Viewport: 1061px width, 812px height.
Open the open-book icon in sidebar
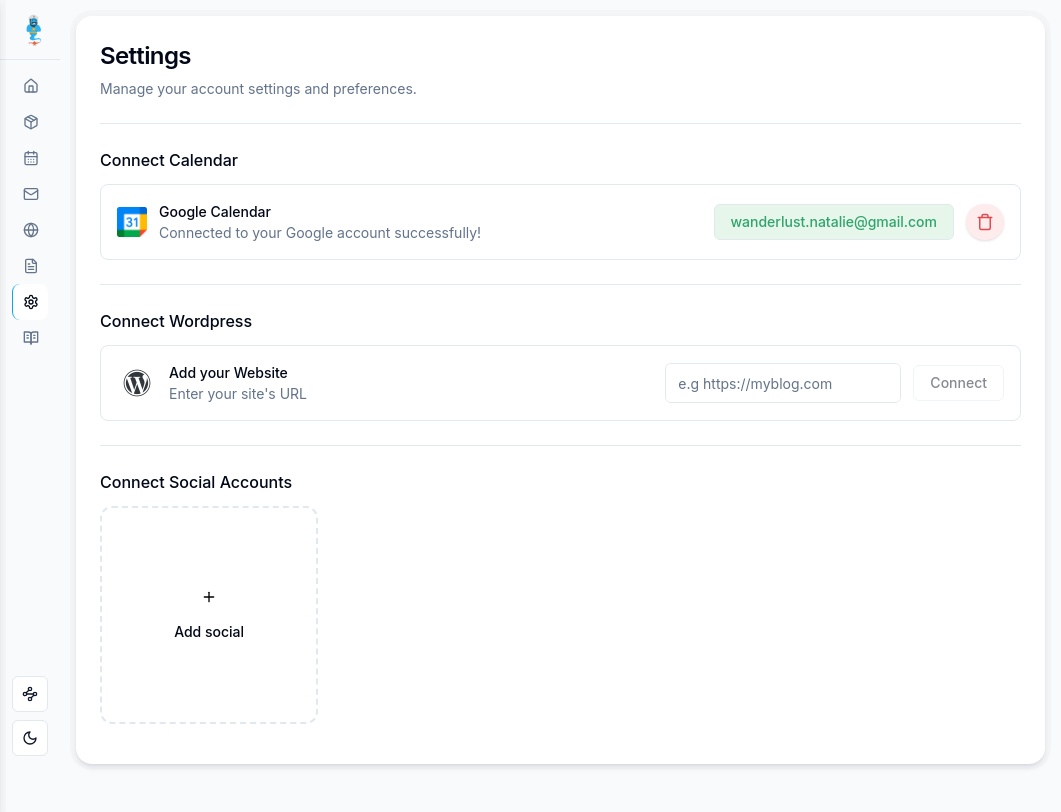(31, 338)
